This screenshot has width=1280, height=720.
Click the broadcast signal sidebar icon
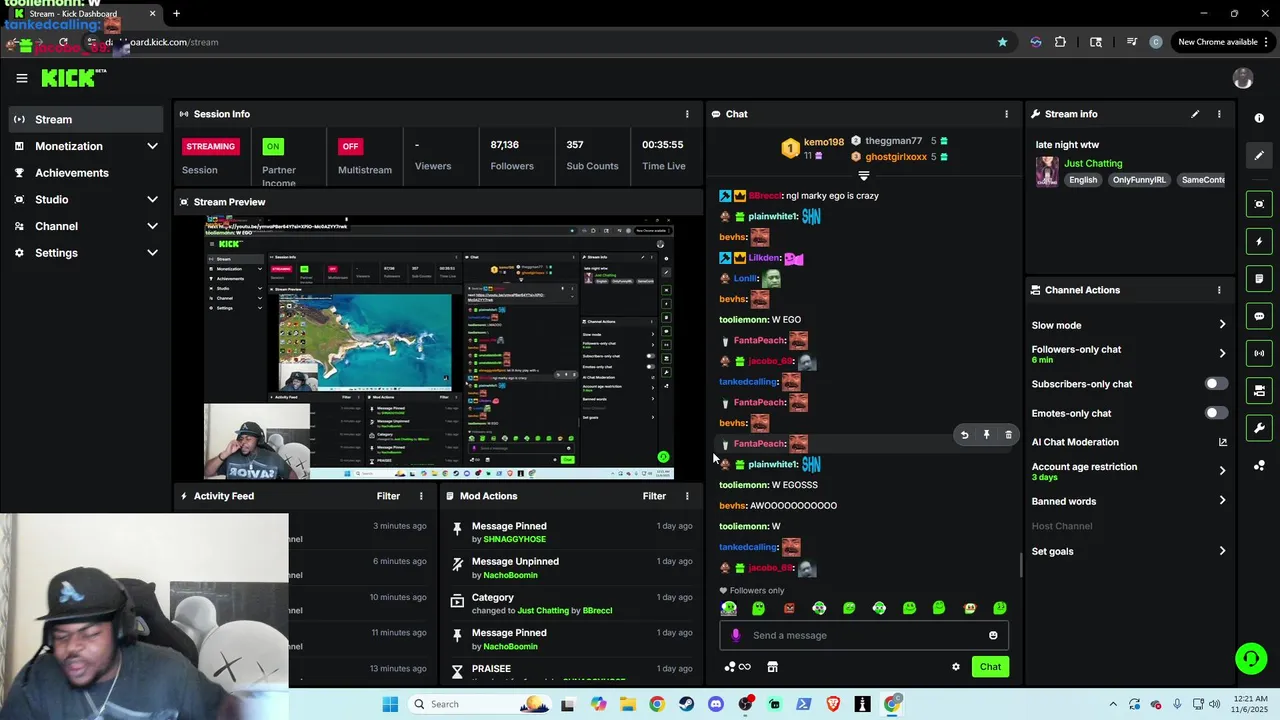pos(1259,353)
